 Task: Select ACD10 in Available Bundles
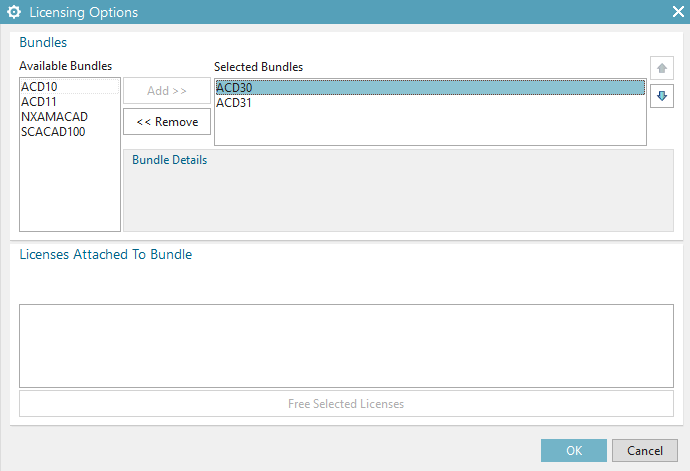(40, 87)
